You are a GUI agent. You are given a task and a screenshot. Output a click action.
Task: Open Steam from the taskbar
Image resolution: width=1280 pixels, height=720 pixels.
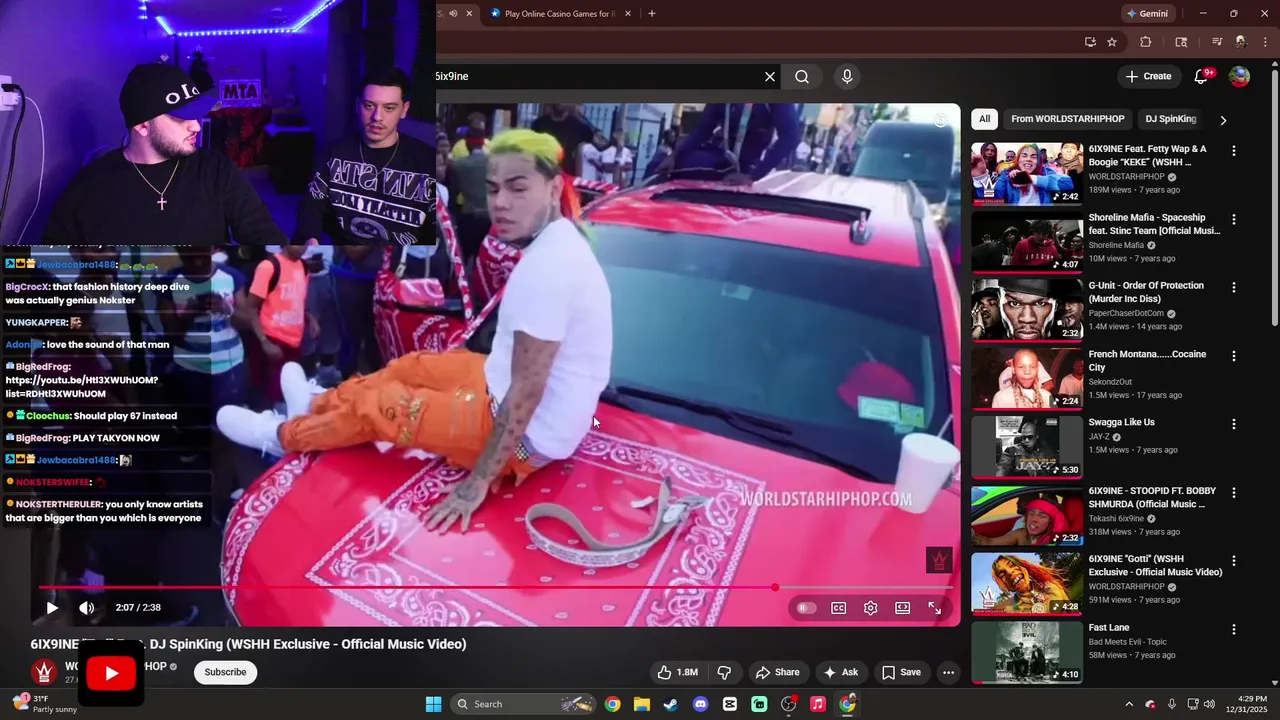(670, 704)
